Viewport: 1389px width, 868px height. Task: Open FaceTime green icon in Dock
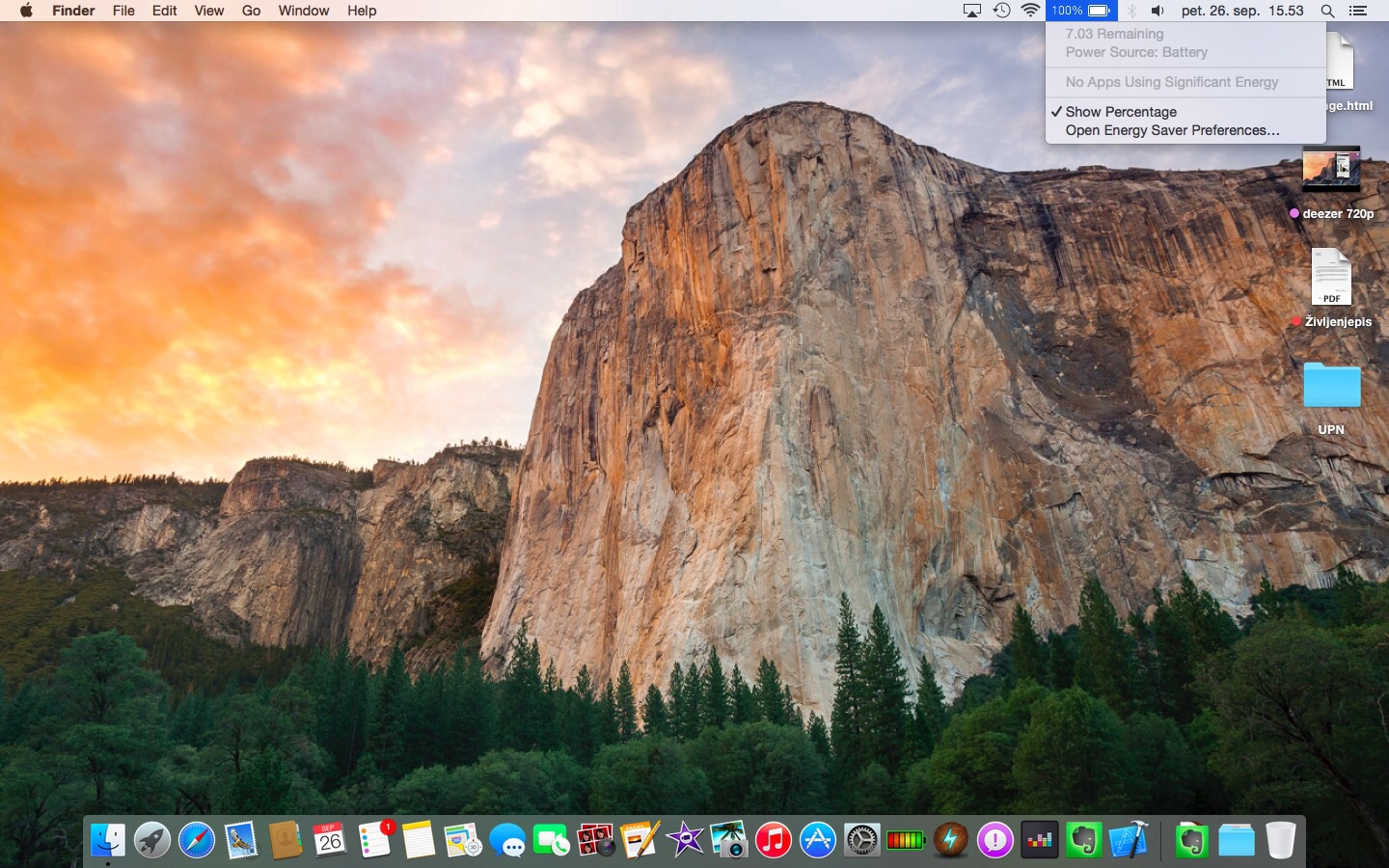(552, 840)
